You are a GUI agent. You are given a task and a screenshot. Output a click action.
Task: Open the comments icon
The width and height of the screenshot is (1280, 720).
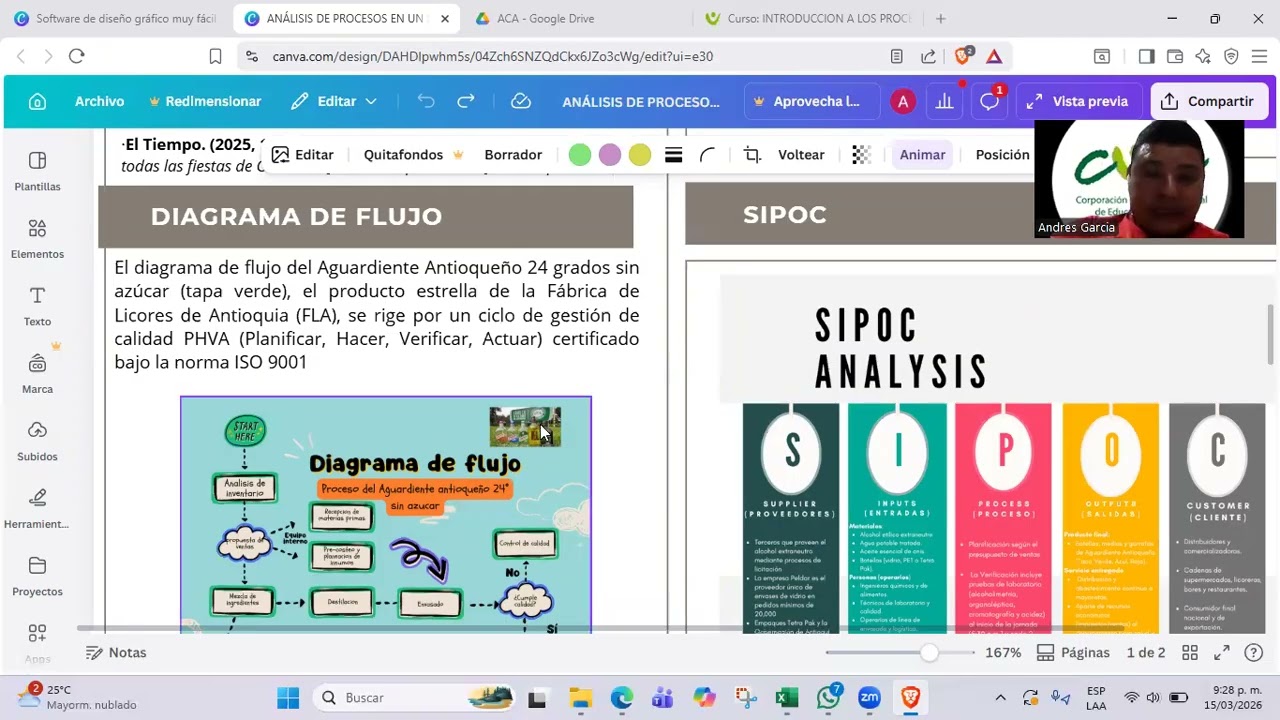pyautogui.click(x=989, y=101)
